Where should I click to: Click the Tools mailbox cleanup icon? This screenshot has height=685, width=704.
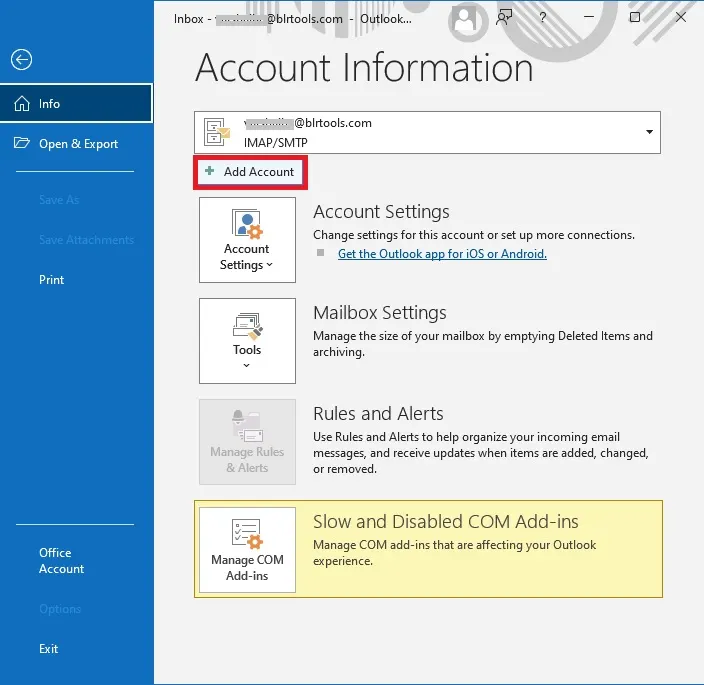247,326
